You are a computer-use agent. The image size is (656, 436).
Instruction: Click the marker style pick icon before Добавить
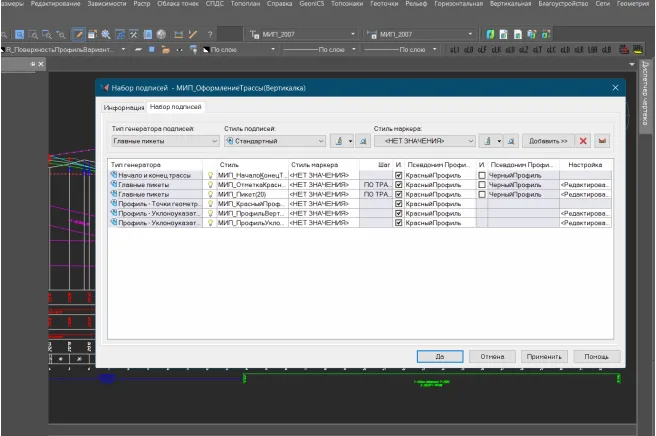[x=510, y=141]
